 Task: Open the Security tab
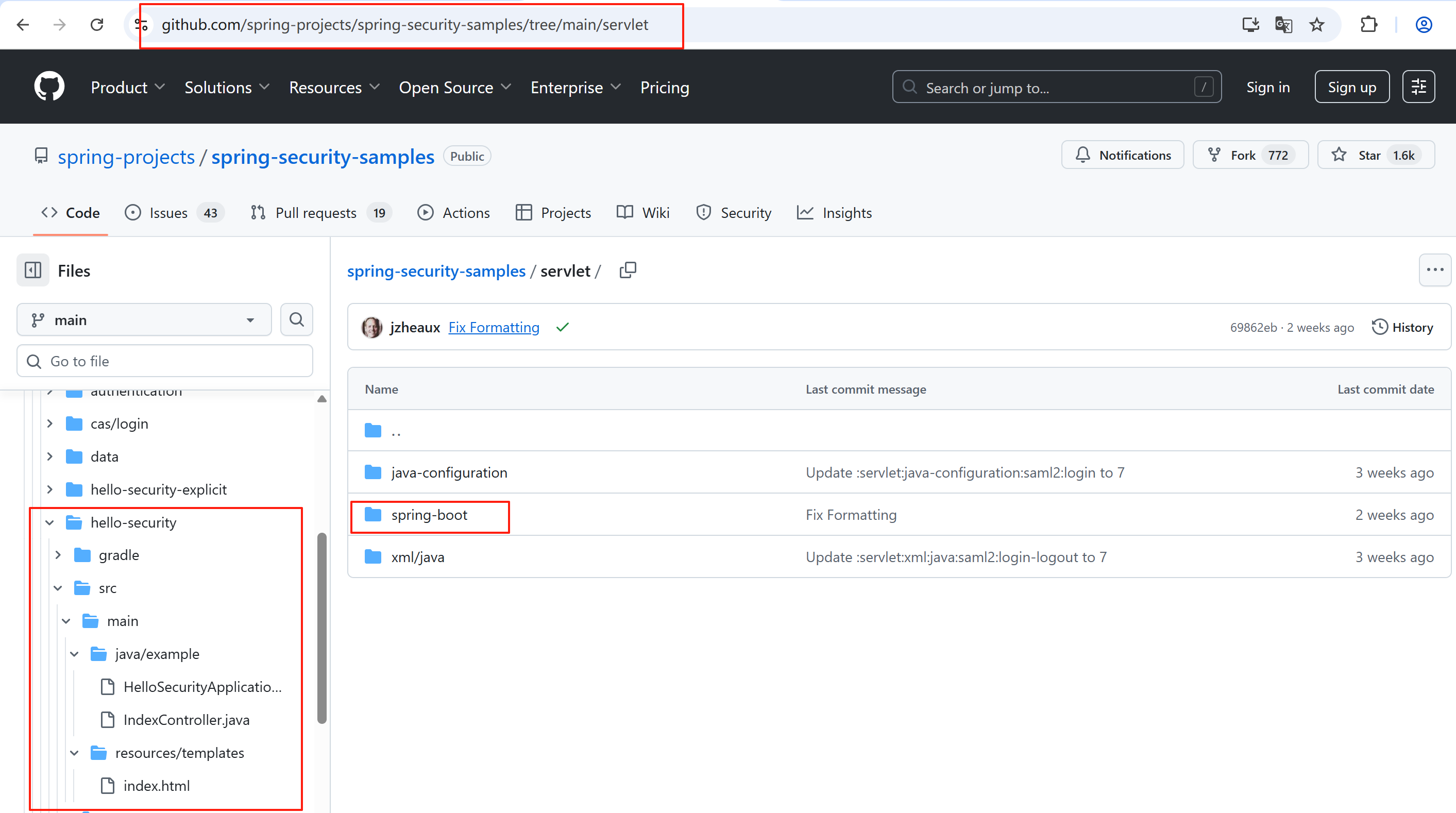[734, 213]
